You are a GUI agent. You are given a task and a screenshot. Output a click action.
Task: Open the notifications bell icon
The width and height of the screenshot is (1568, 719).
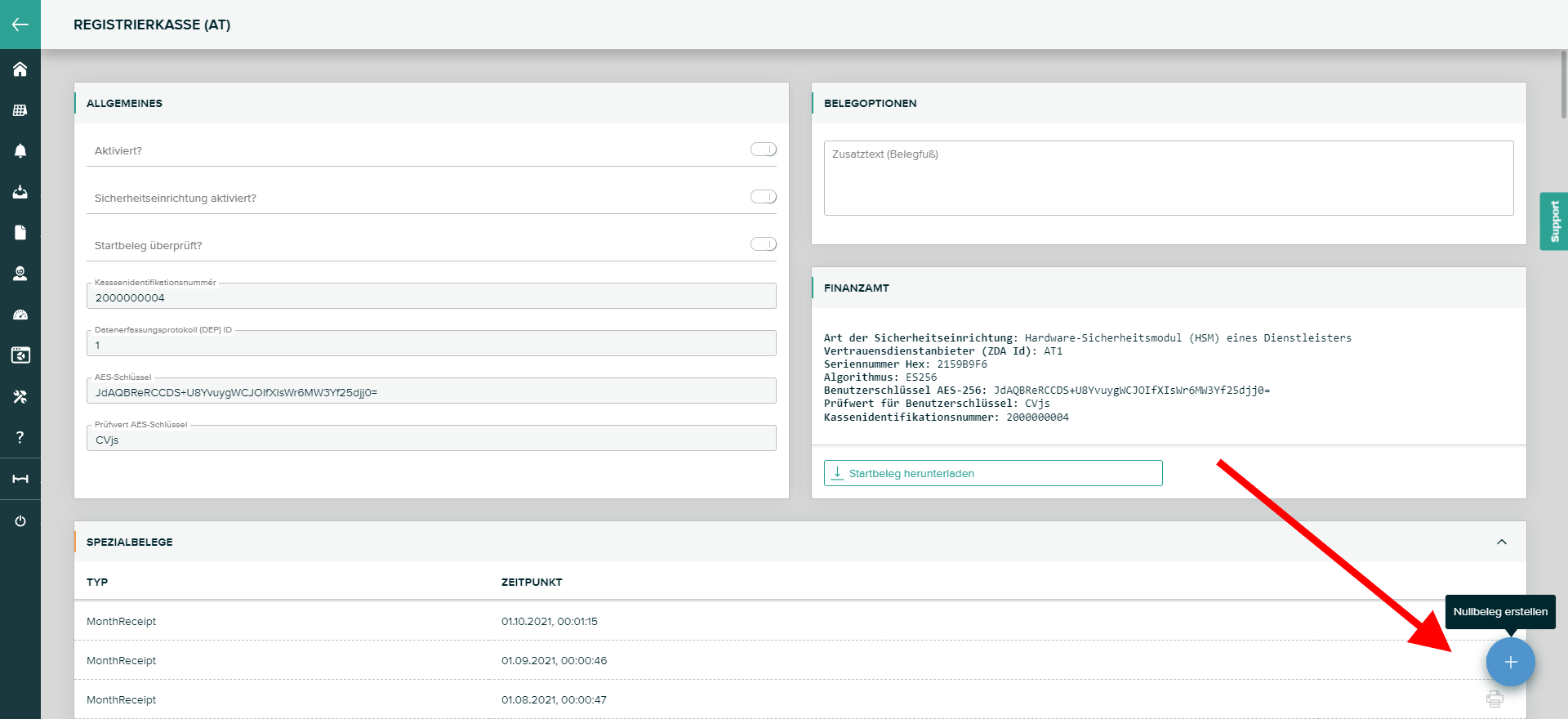tap(20, 151)
